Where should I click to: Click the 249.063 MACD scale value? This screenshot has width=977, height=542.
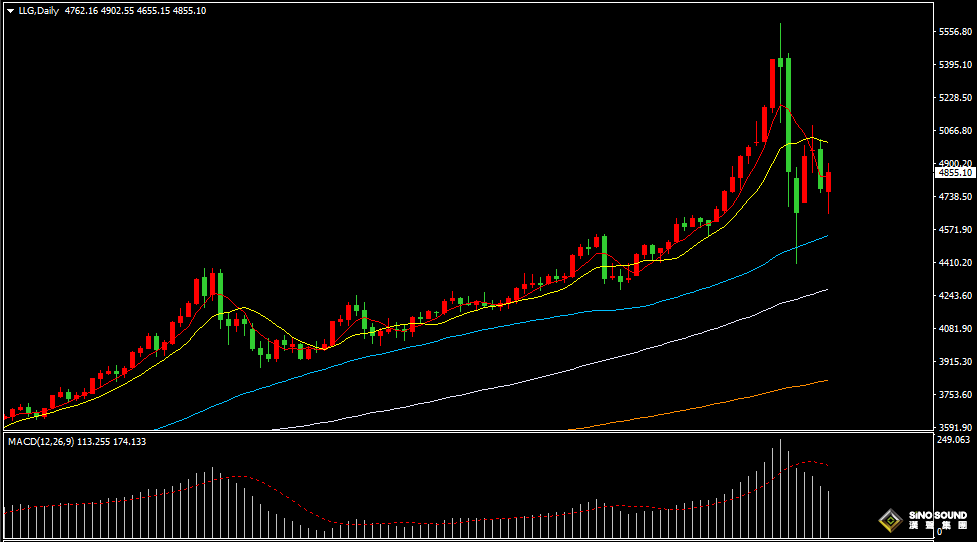point(955,440)
